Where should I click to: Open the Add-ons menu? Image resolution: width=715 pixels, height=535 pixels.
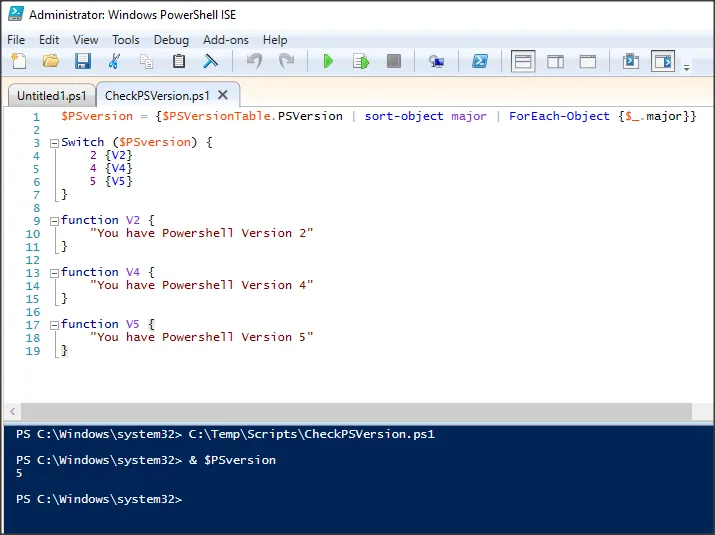pyautogui.click(x=226, y=40)
